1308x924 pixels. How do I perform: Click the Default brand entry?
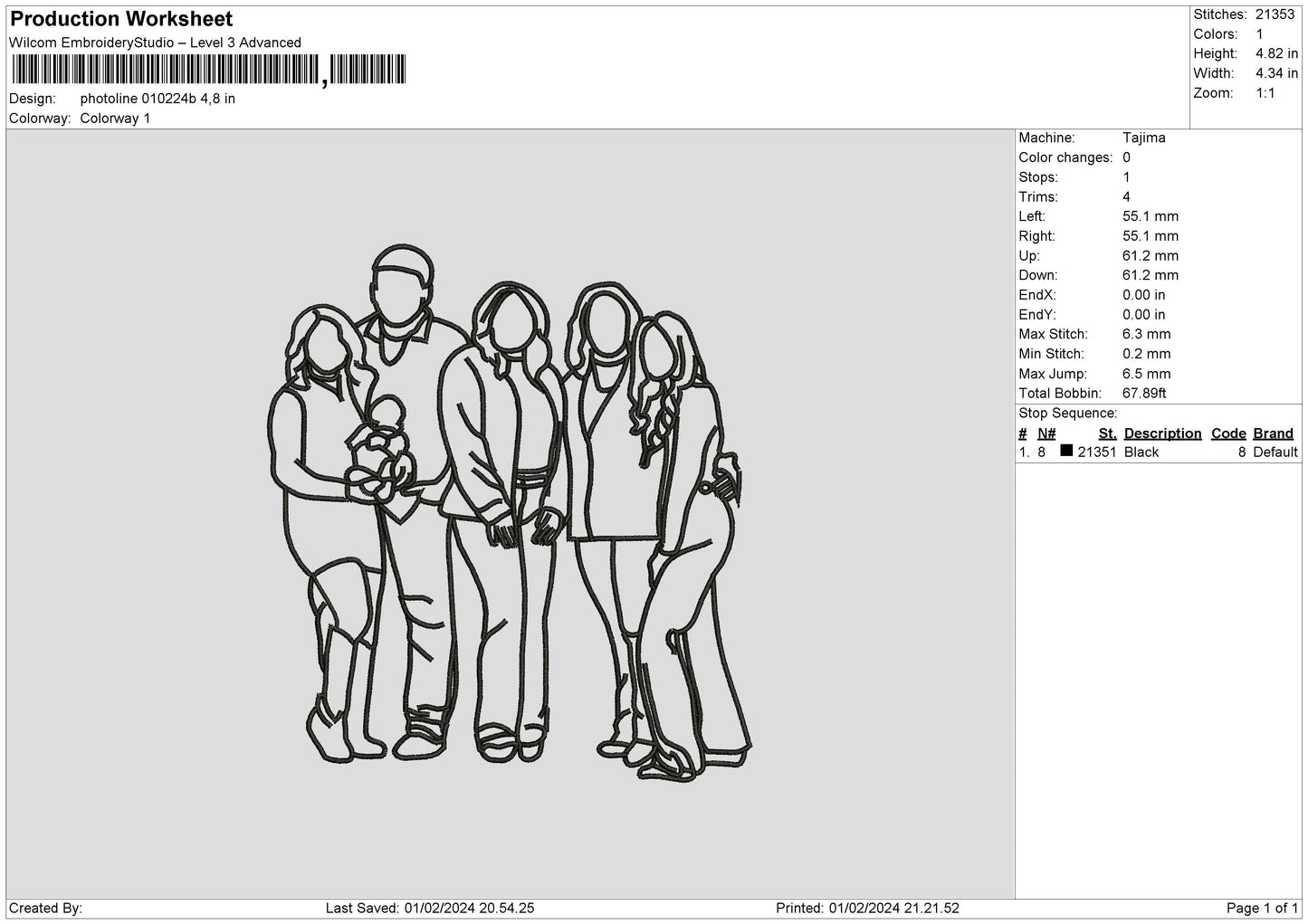point(1275,452)
